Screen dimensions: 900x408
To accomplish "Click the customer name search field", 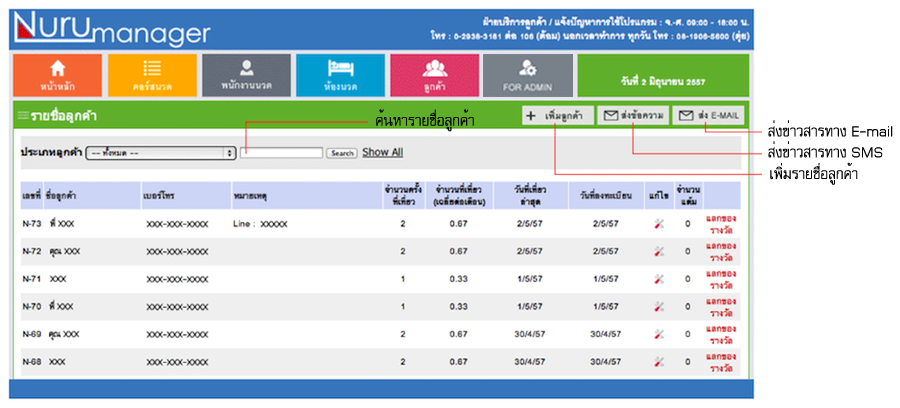I will point(281,153).
